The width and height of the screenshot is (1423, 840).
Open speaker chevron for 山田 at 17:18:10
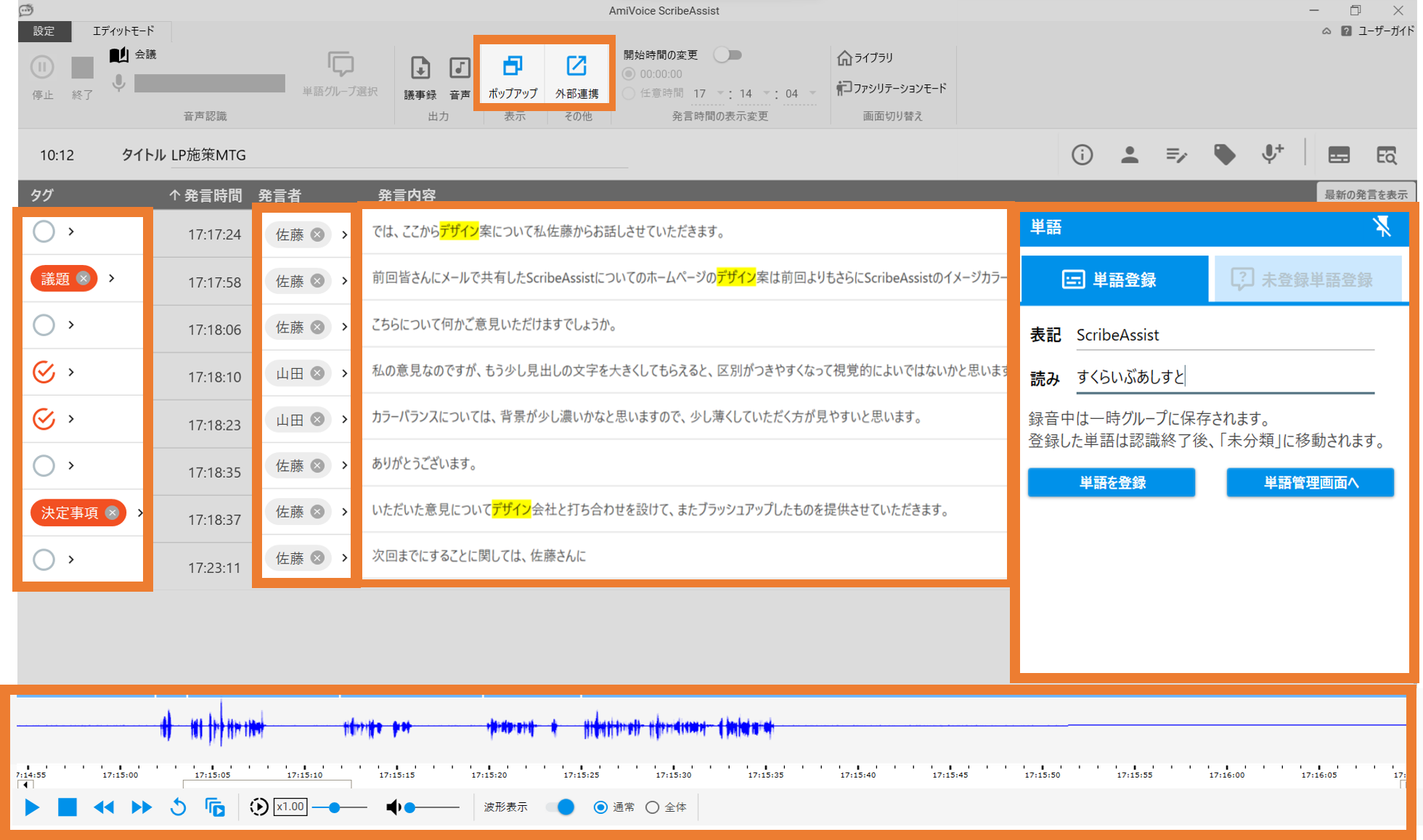coord(344,373)
